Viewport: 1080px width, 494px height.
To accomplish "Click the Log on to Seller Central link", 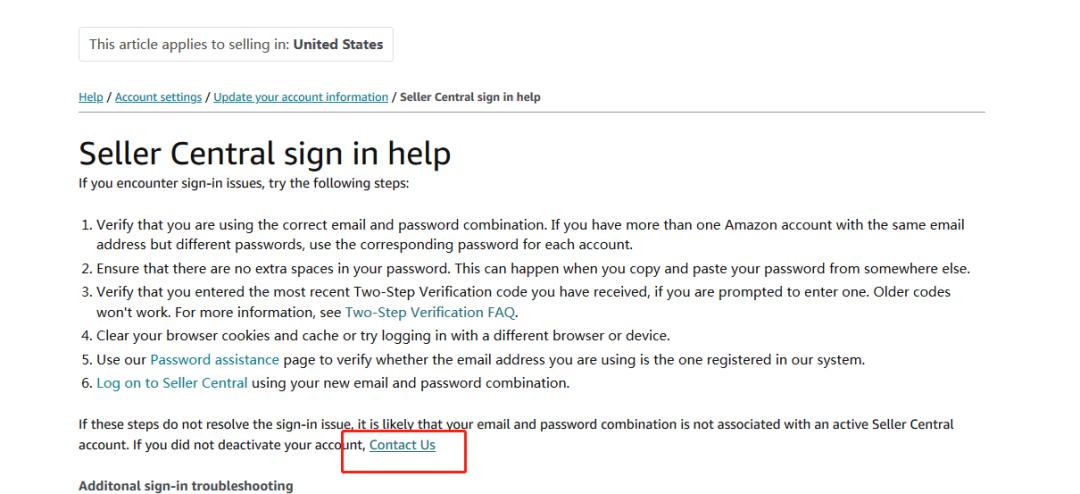I will click(172, 382).
